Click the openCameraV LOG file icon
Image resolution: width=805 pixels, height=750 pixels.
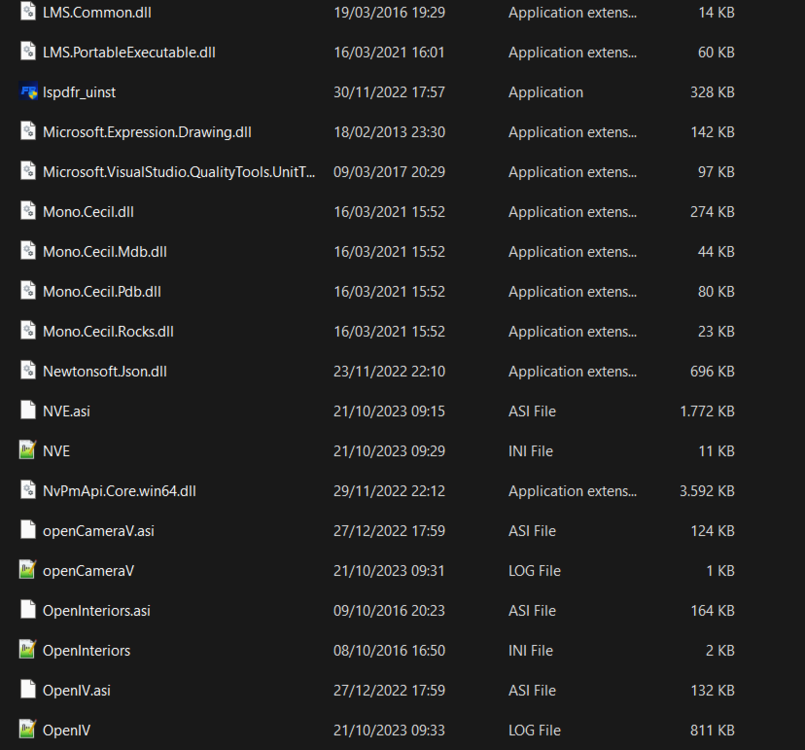coord(28,570)
